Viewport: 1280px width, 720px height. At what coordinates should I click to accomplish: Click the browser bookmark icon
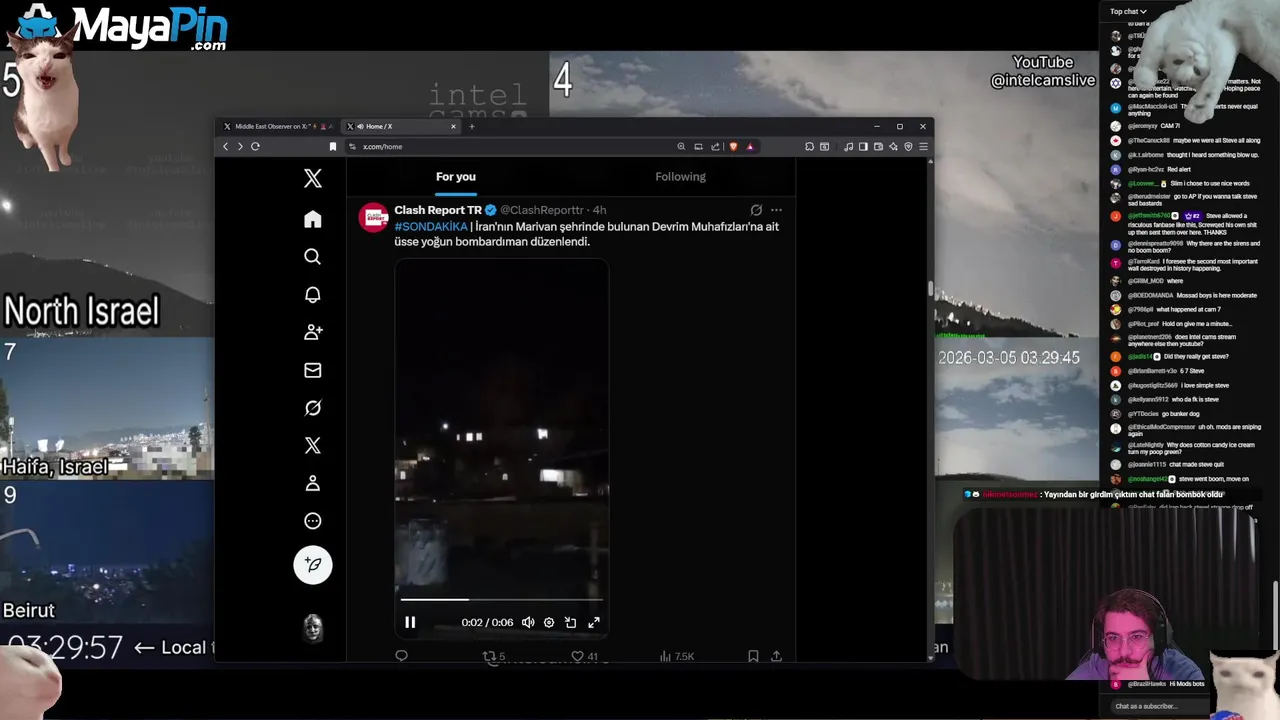point(333,146)
